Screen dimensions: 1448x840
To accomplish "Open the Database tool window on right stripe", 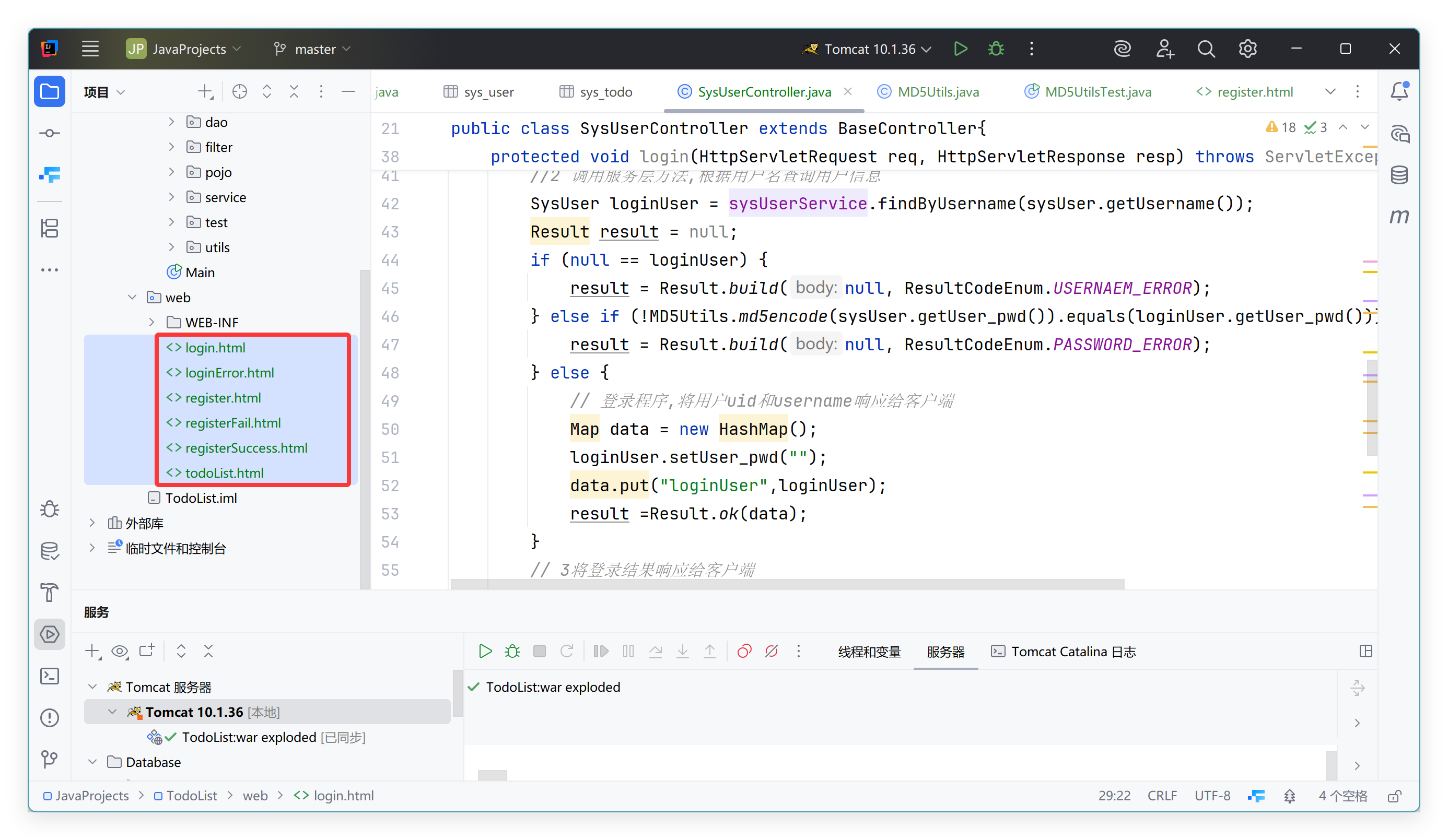I will [x=1399, y=175].
